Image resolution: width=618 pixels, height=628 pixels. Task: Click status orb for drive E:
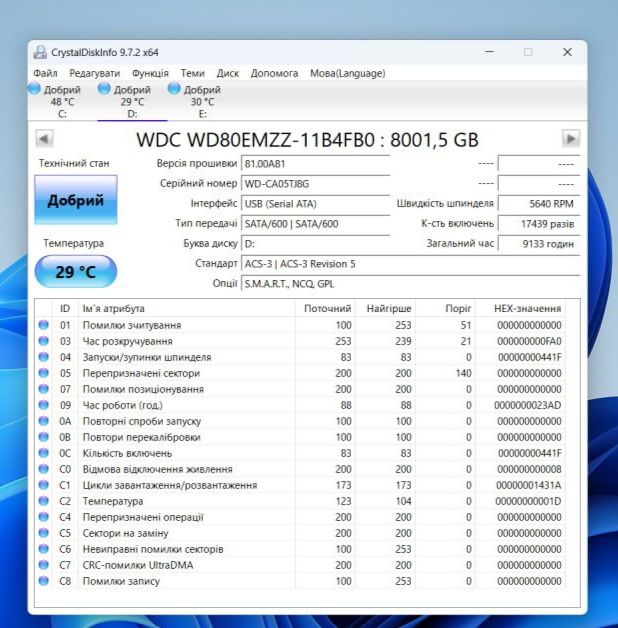coord(174,89)
